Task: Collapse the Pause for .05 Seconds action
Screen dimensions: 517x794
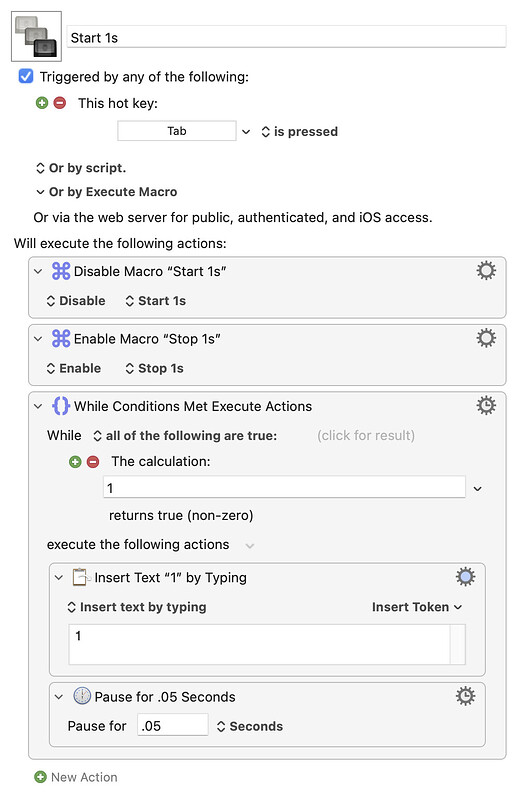Action: pos(59,697)
